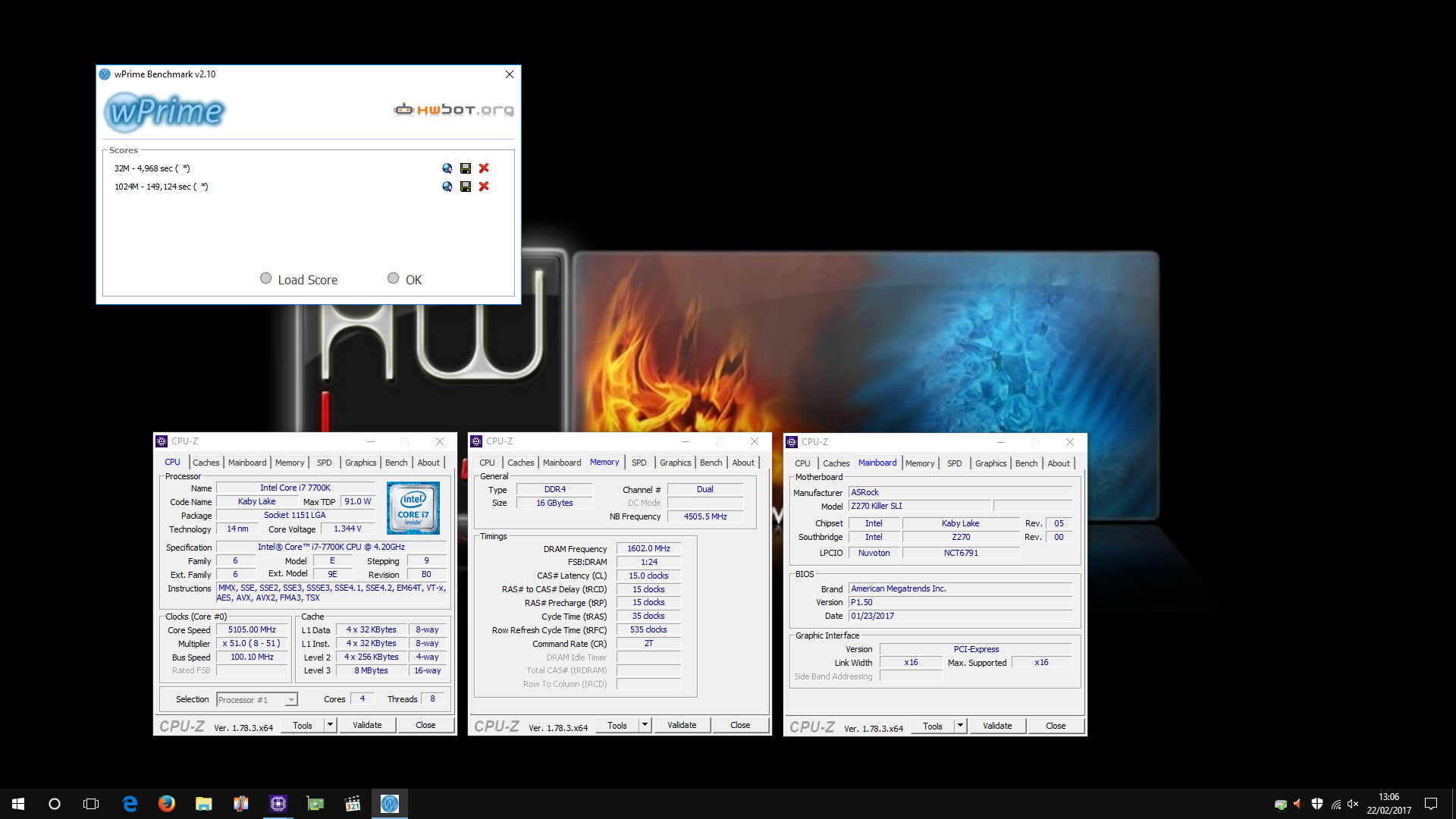Open network wireless tray icon
Screen dimensions: 1456x819
(1335, 804)
